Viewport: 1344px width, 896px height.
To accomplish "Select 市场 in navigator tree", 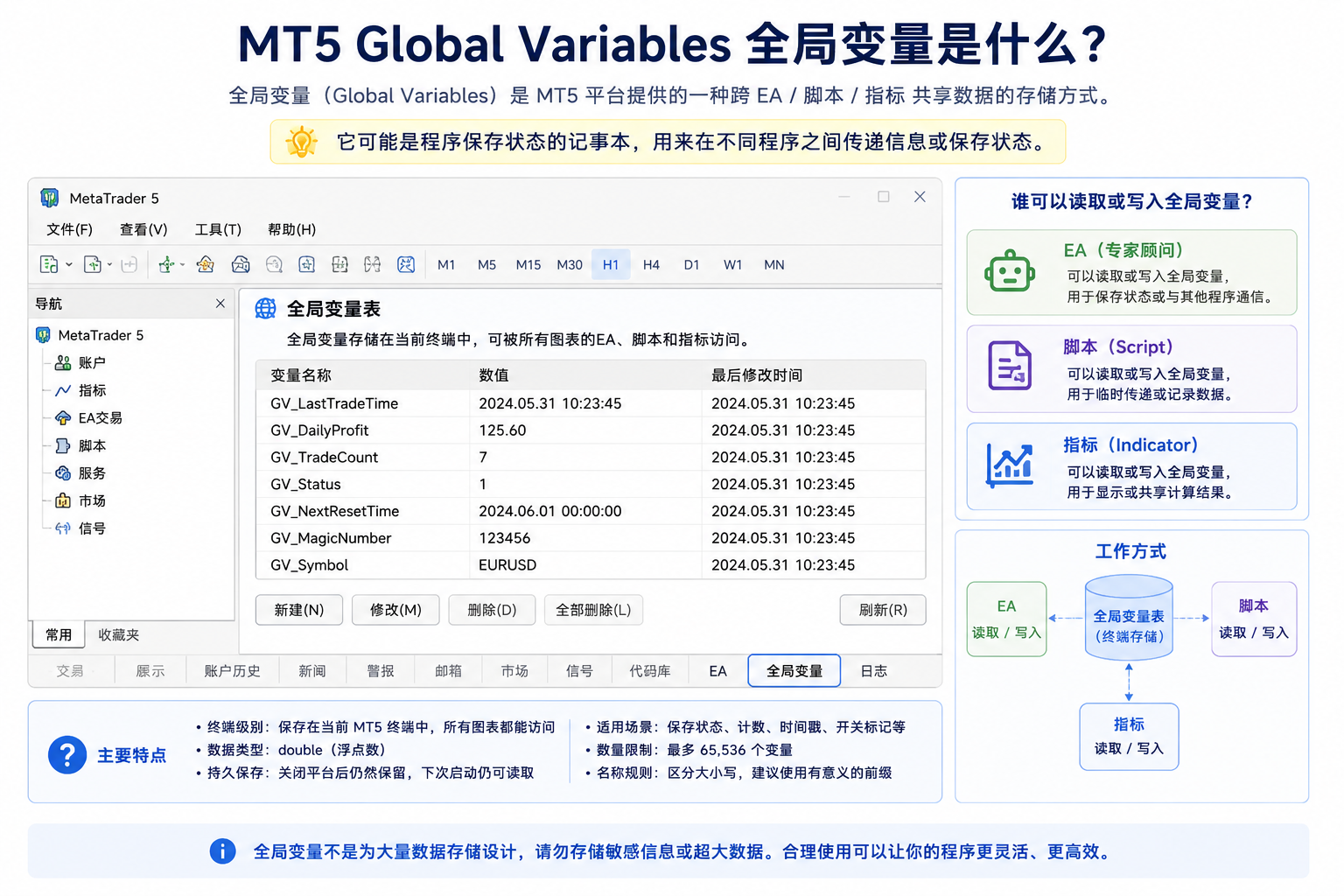I will coord(80,500).
